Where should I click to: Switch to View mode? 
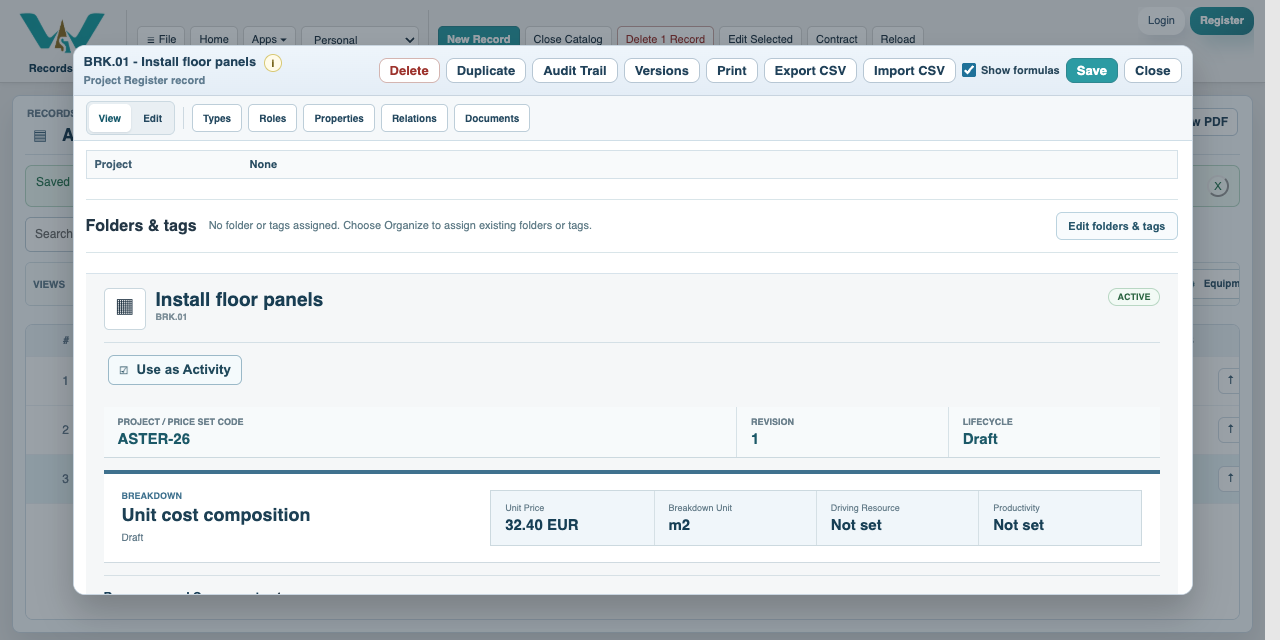(110, 118)
